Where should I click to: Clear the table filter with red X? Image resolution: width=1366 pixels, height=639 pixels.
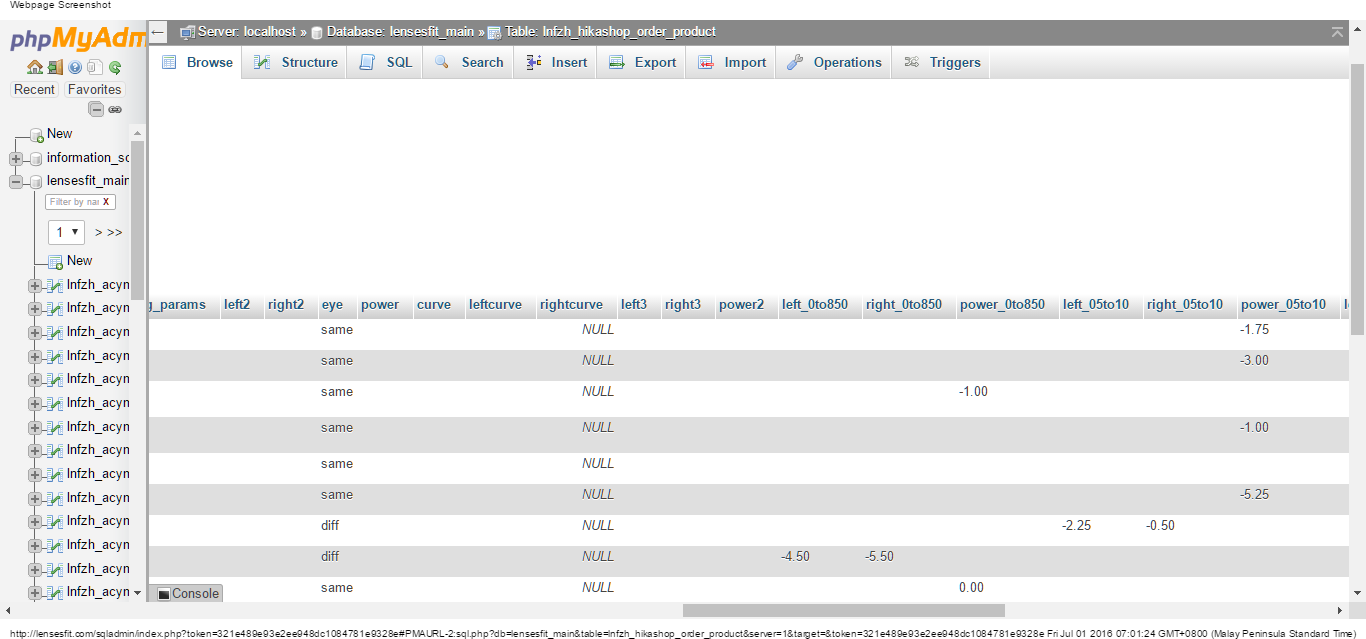pyautogui.click(x=106, y=202)
